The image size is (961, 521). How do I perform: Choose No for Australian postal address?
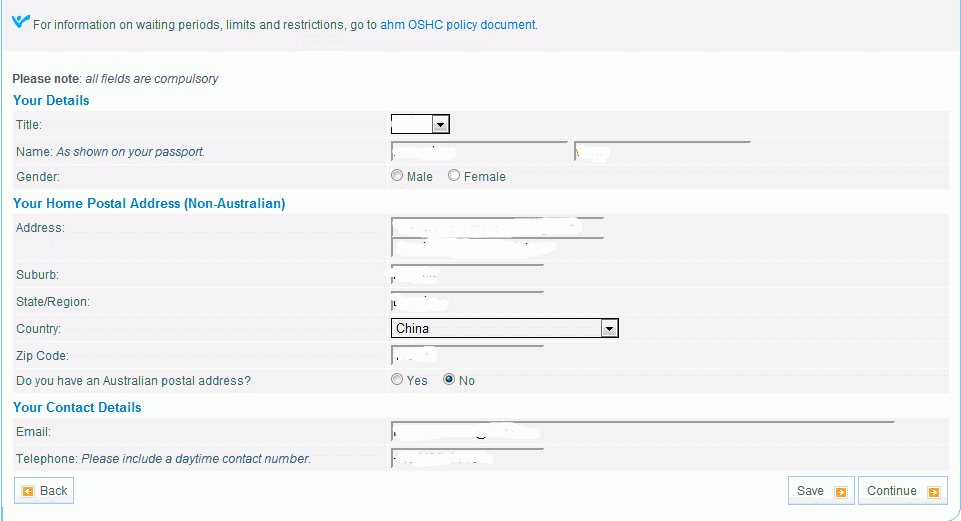tap(449, 380)
